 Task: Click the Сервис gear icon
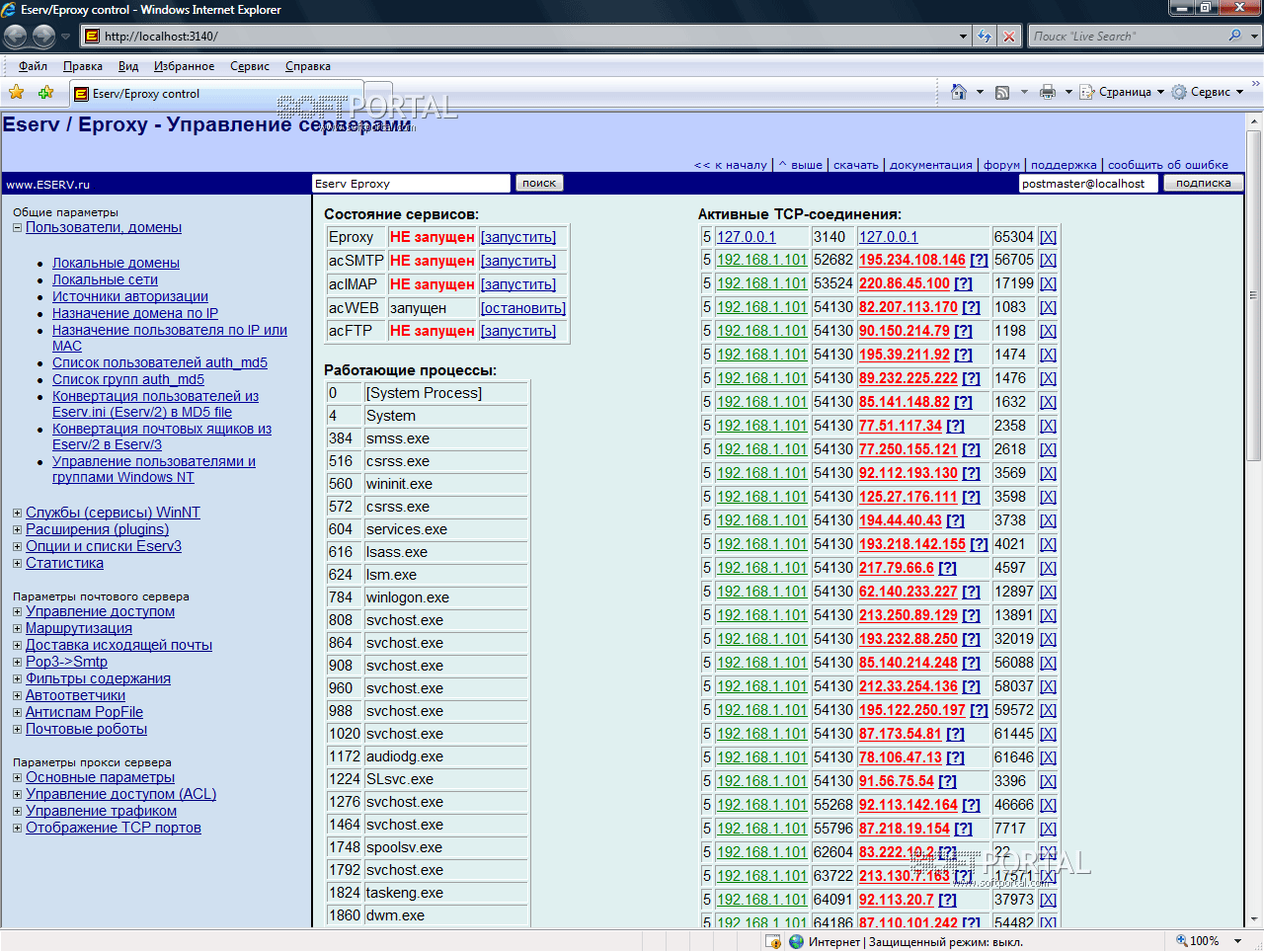1179,92
